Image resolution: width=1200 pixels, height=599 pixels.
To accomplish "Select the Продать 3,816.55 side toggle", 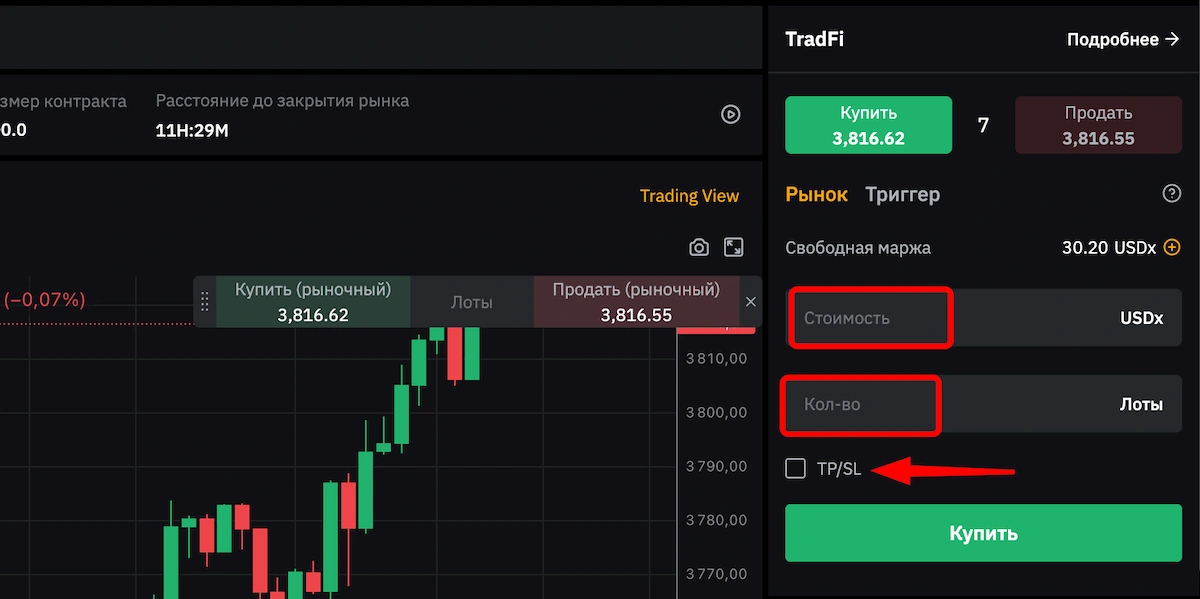I will click(x=1097, y=124).
